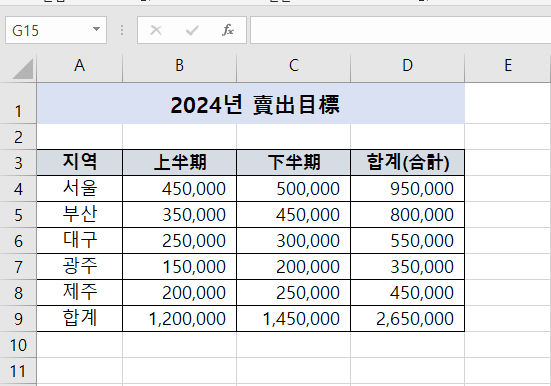The height and width of the screenshot is (386, 551).
Task: Click the 上半期 header cell
Action: [180, 162]
